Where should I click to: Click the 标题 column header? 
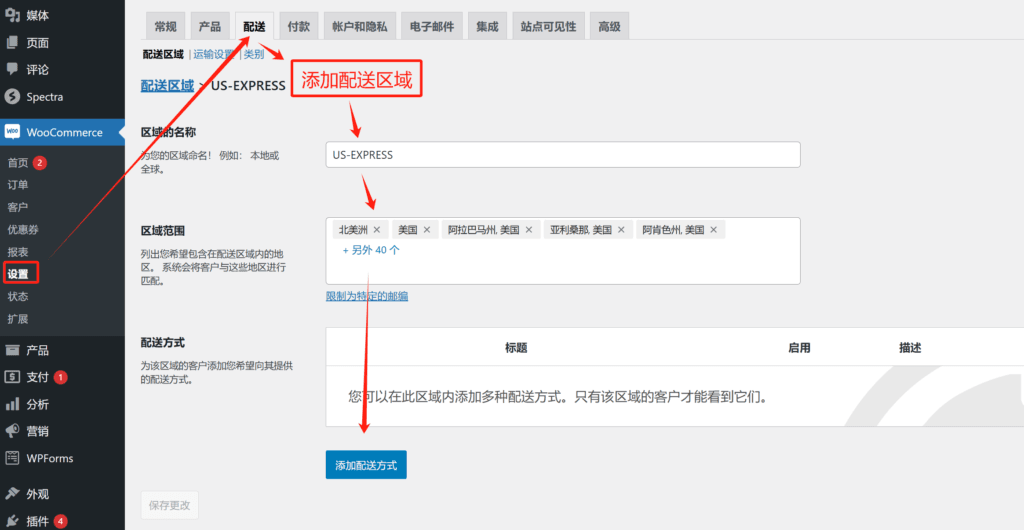[516, 348]
